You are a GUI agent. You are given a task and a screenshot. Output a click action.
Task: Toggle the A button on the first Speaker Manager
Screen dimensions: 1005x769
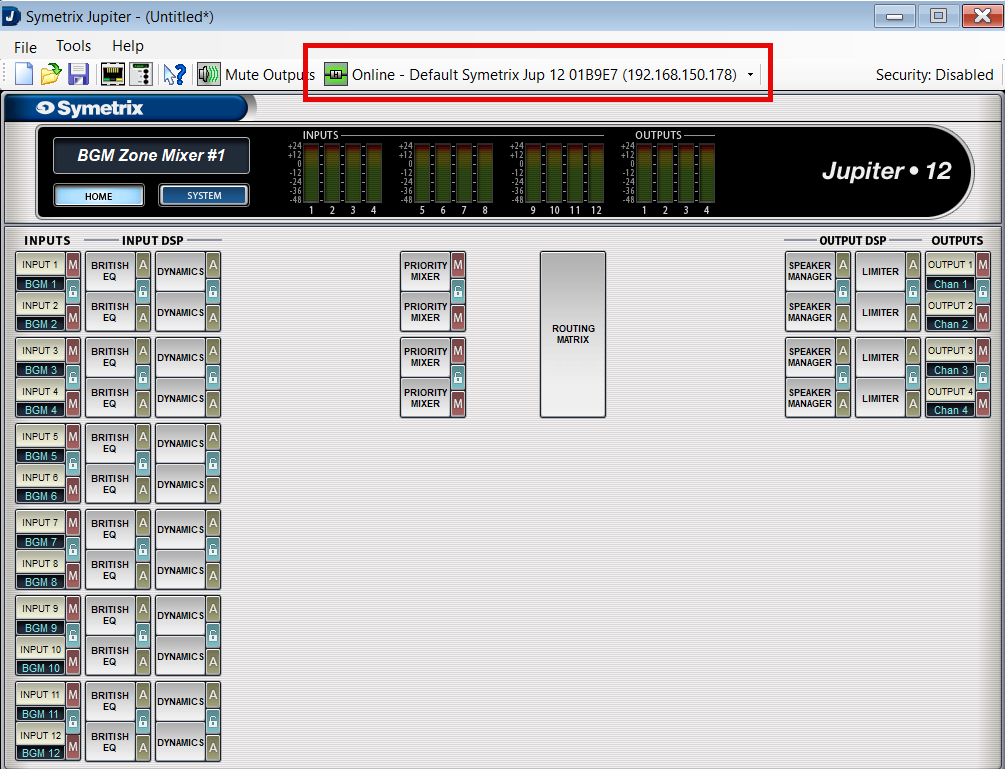pos(843,265)
